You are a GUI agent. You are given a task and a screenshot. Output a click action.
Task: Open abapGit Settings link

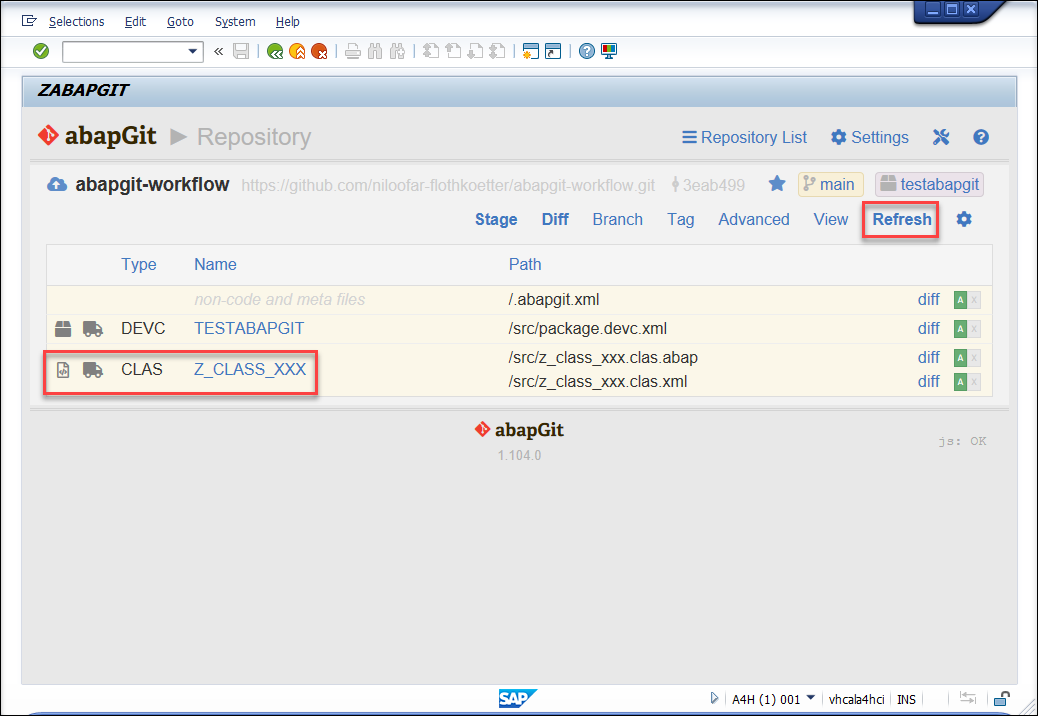(870, 138)
